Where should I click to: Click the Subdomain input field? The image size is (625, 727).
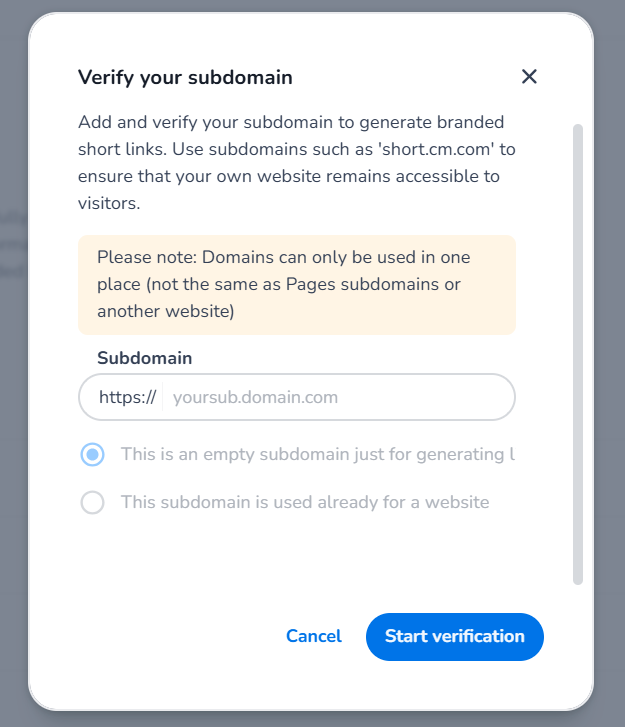tap(336, 397)
